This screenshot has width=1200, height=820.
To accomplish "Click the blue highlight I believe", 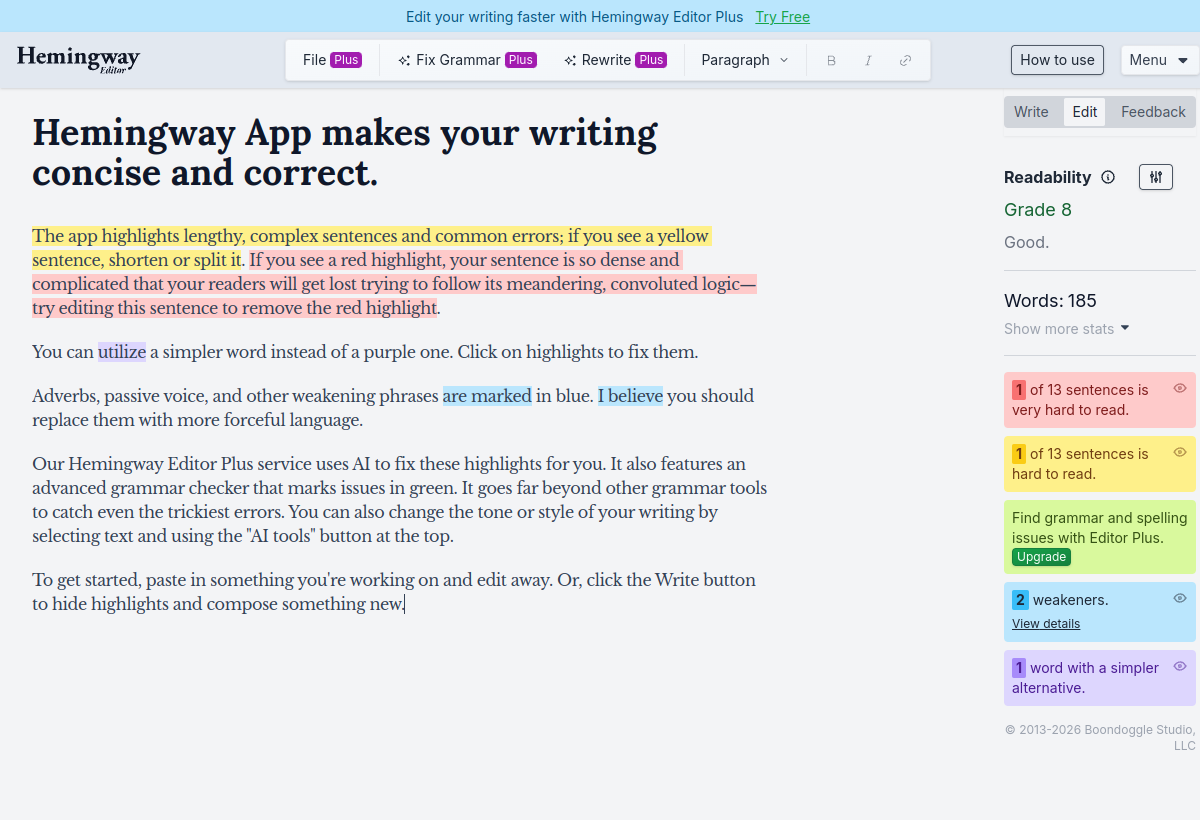I will [x=630, y=396].
